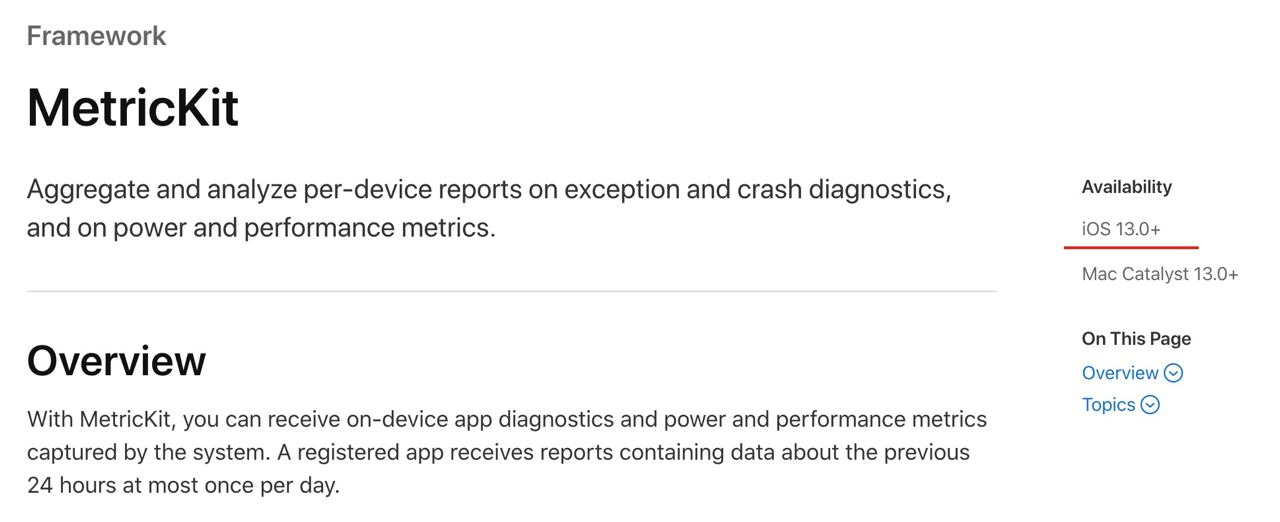Click the words "A registered app receives reports"
The width and height of the screenshot is (1280, 522).
click(445, 452)
